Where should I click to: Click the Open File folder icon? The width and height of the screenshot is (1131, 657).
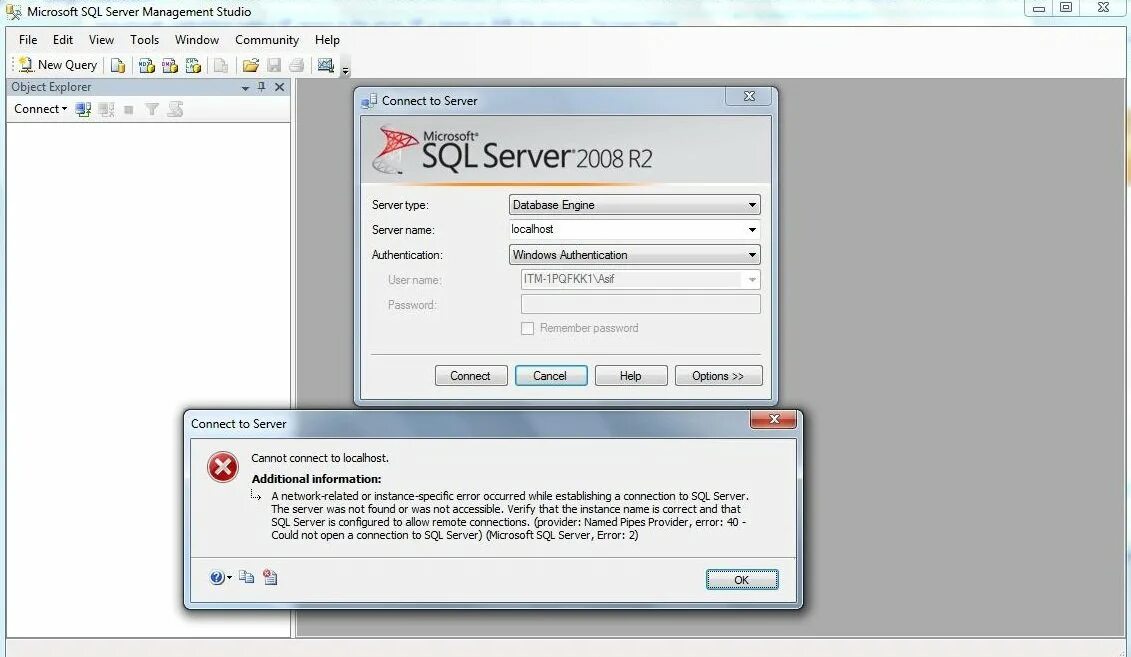250,66
